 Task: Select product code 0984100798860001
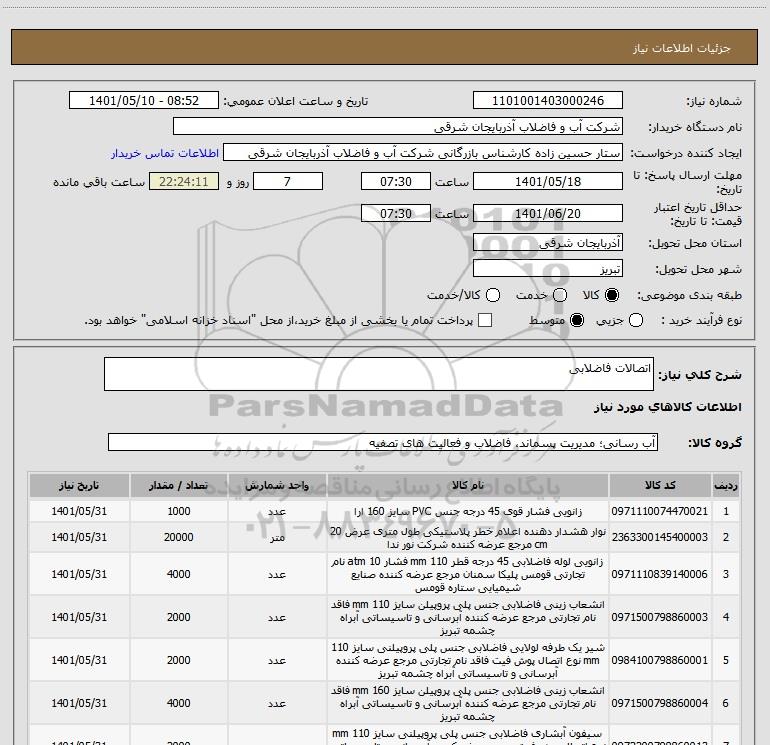point(660,660)
